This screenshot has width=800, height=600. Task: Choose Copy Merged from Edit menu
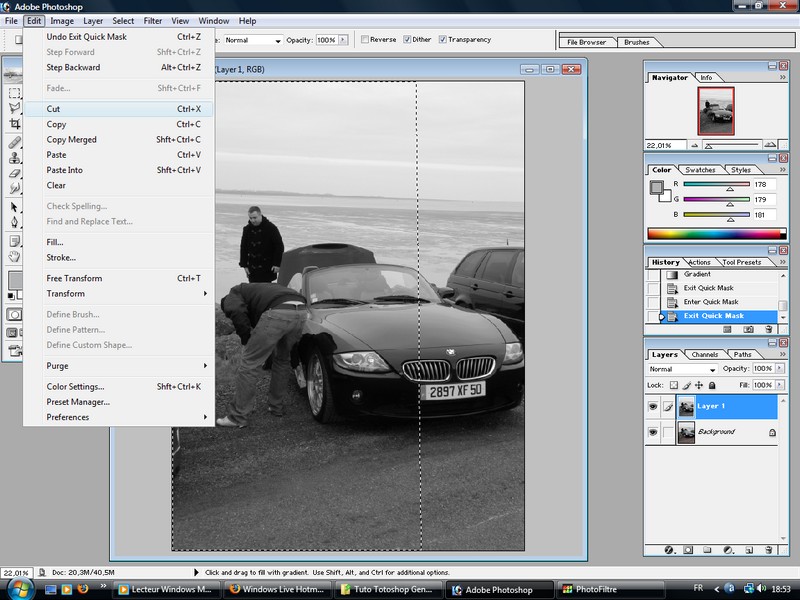(x=118, y=139)
